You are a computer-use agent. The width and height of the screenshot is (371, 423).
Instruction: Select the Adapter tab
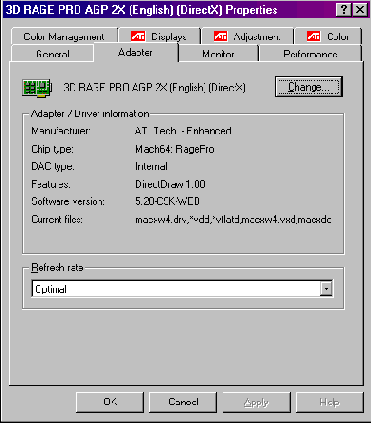tap(136, 53)
